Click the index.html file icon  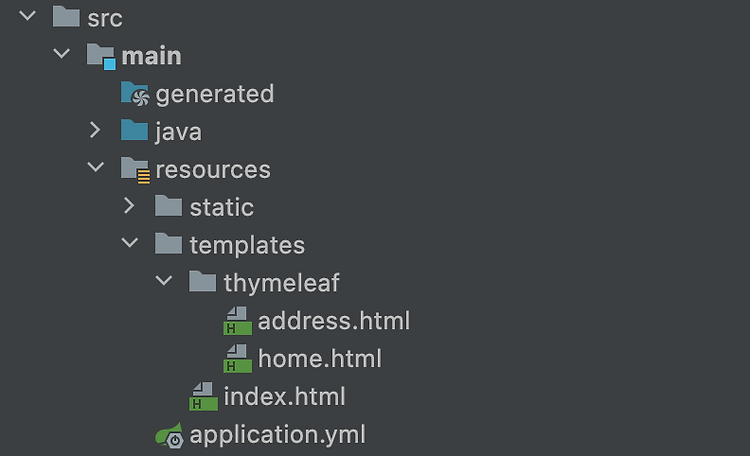pos(203,396)
